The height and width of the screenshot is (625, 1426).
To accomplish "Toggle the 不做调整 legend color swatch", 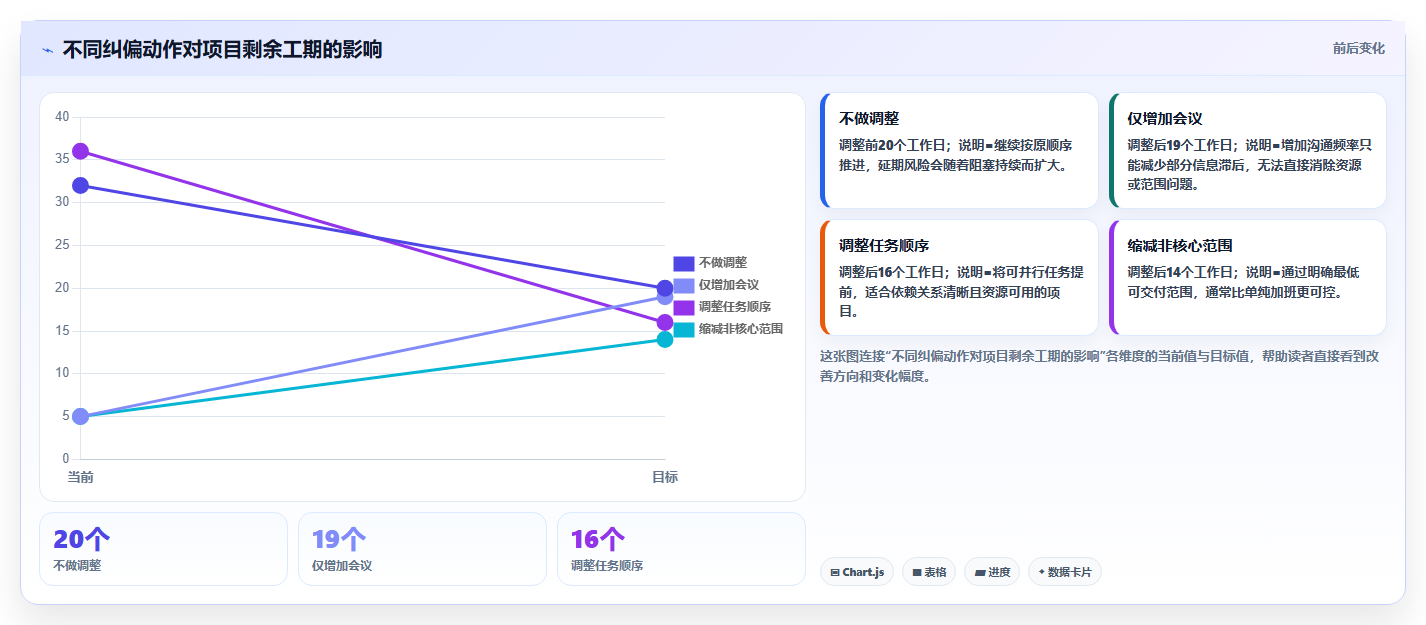I will click(683, 263).
